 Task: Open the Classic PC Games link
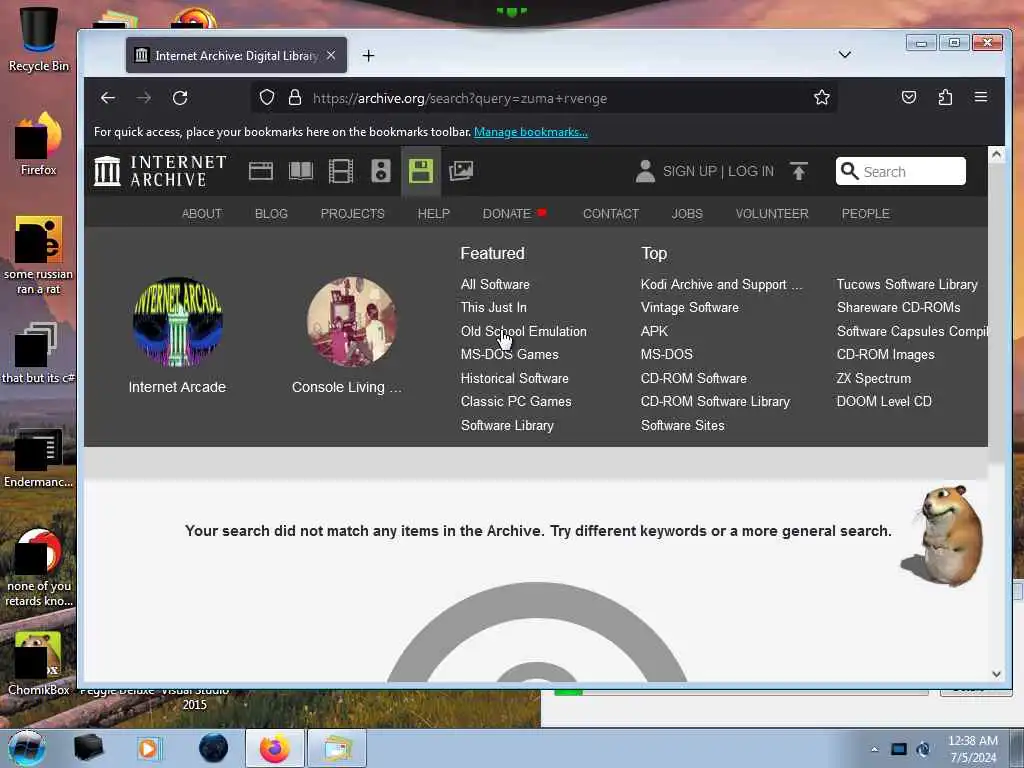[516, 401]
